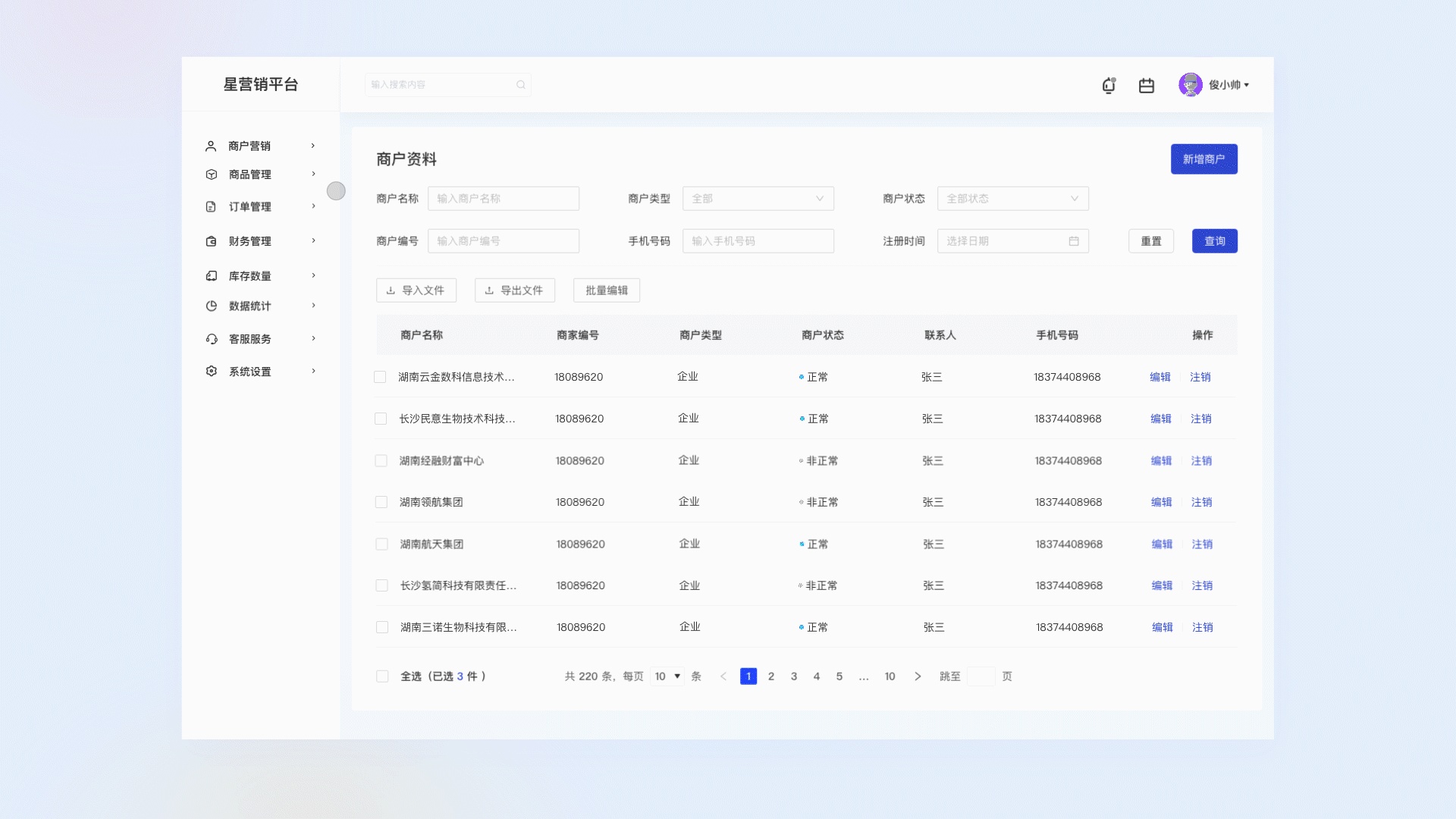Open the per-page count dropdown
The image size is (1456, 819).
tap(667, 676)
